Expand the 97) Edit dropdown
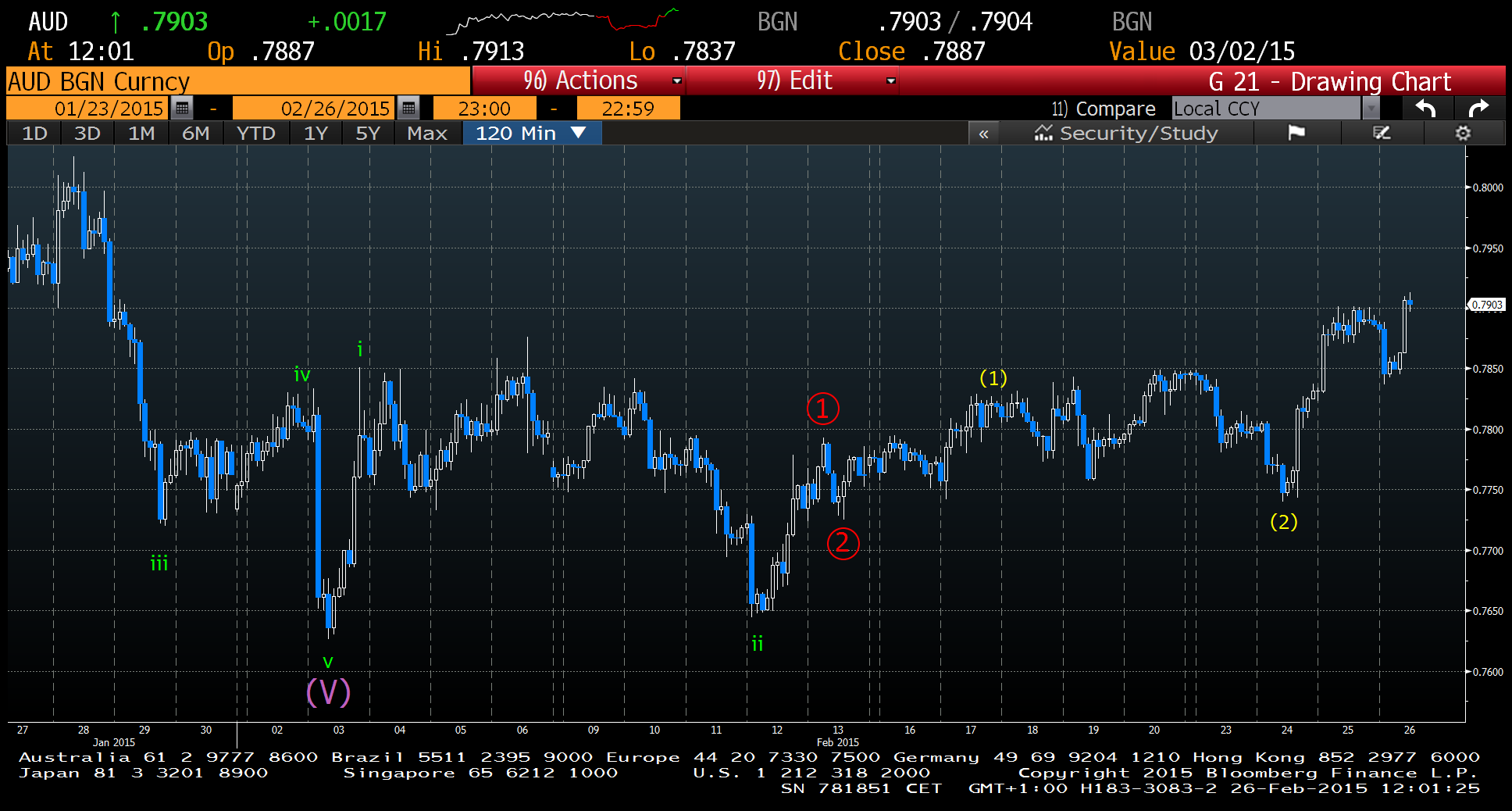1512x811 pixels. coord(890,81)
